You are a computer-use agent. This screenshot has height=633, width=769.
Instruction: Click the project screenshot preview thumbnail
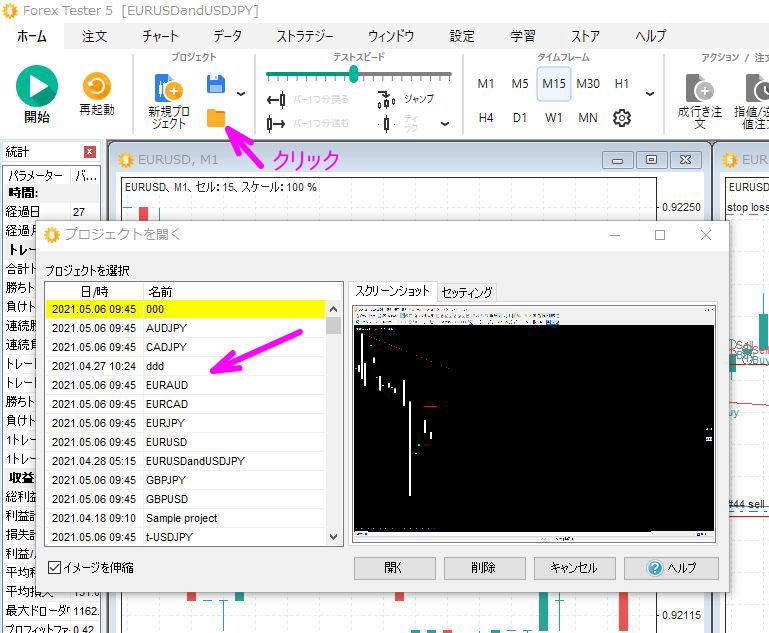[x=534, y=423]
